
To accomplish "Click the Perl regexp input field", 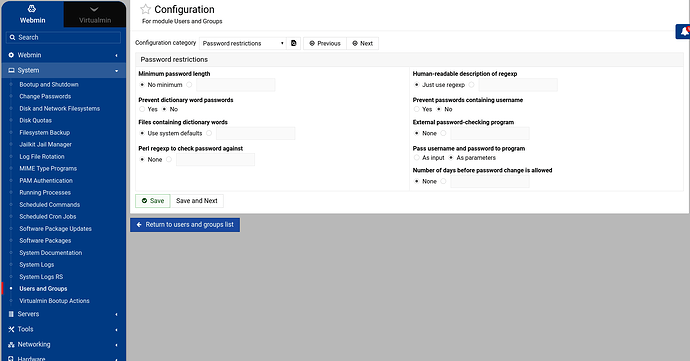I will coord(215,159).
